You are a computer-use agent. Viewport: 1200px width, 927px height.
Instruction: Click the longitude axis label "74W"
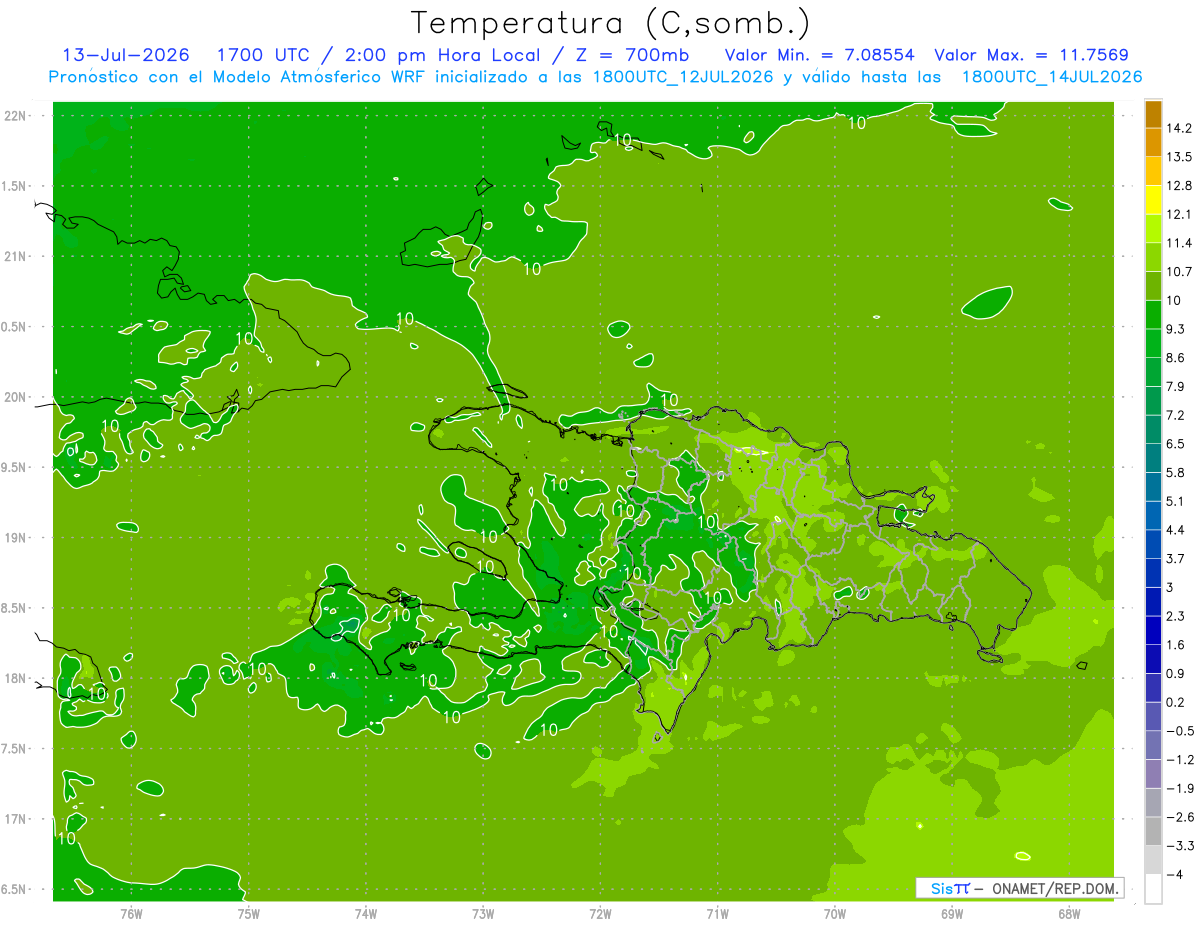tap(366, 914)
